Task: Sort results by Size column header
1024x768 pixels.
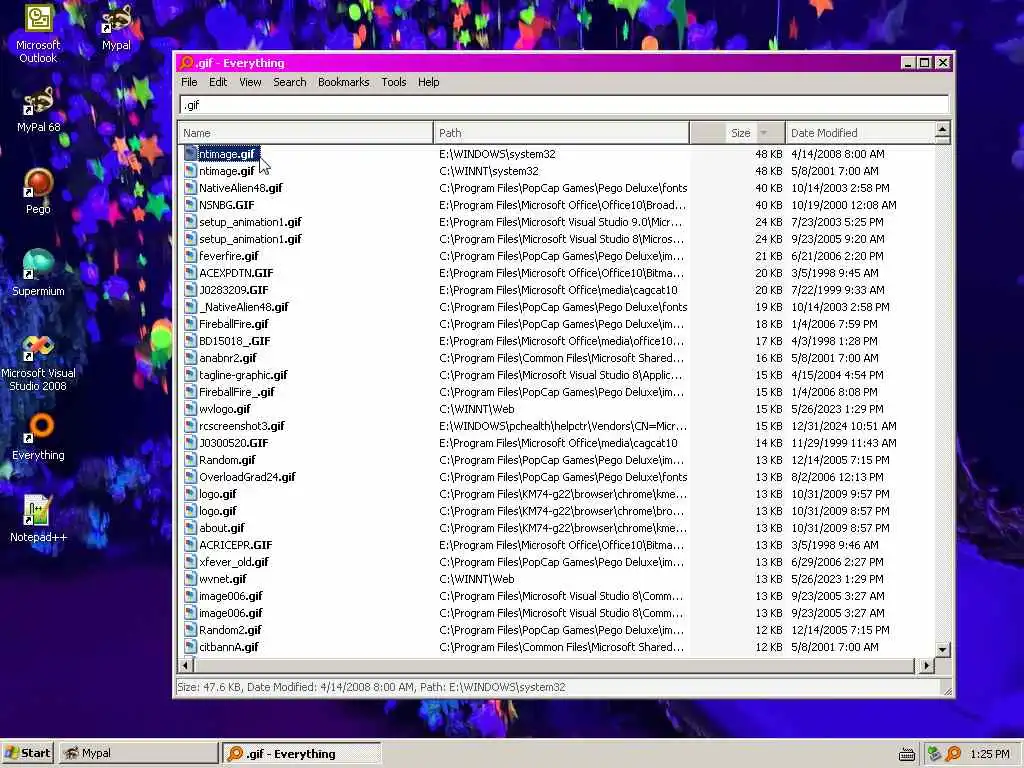Action: point(737,133)
